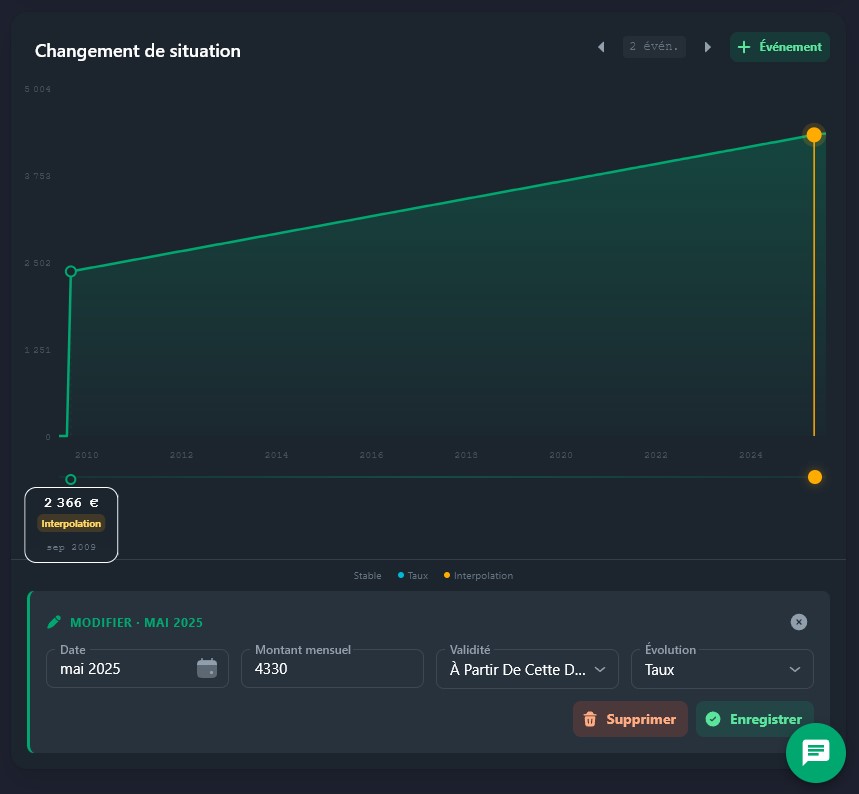This screenshot has height=794, width=859.
Task: Select the orange marker on timeline track
Action: click(814, 477)
